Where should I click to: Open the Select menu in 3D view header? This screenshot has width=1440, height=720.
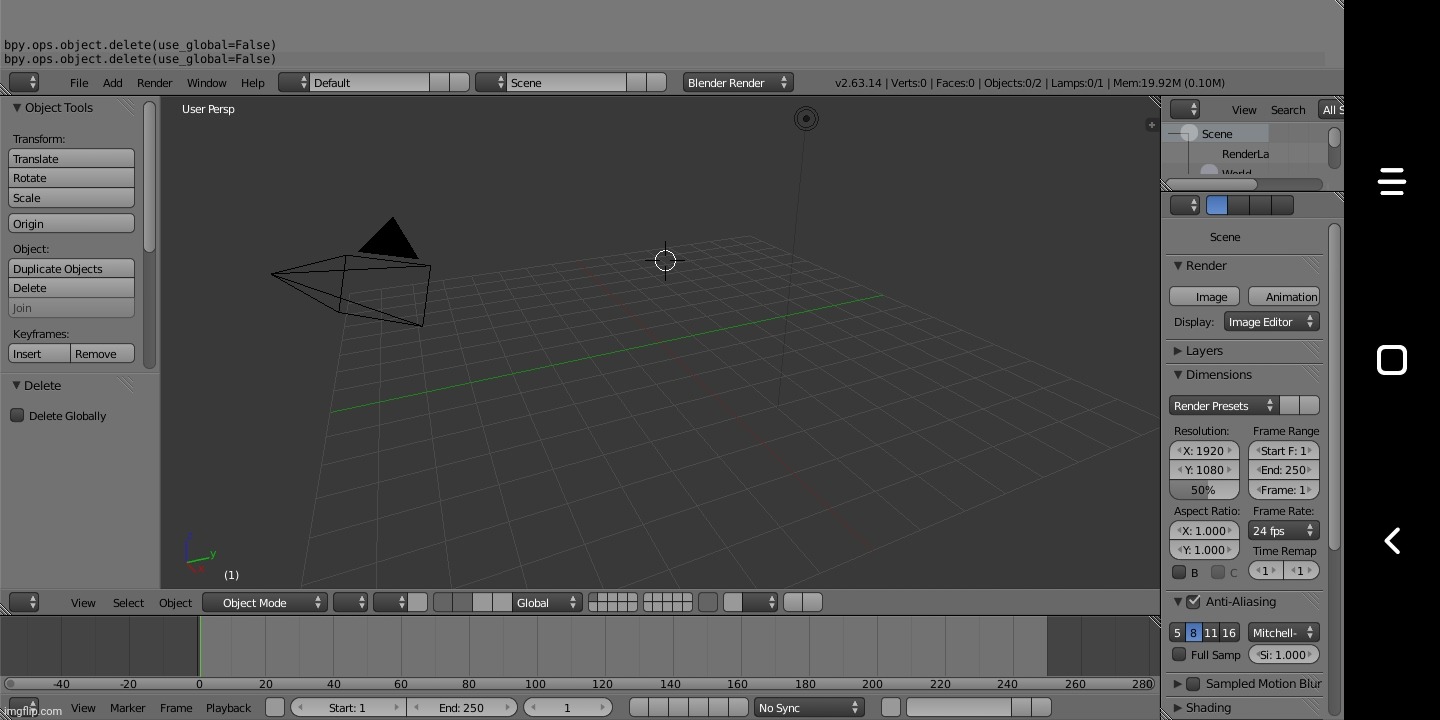tap(128, 602)
